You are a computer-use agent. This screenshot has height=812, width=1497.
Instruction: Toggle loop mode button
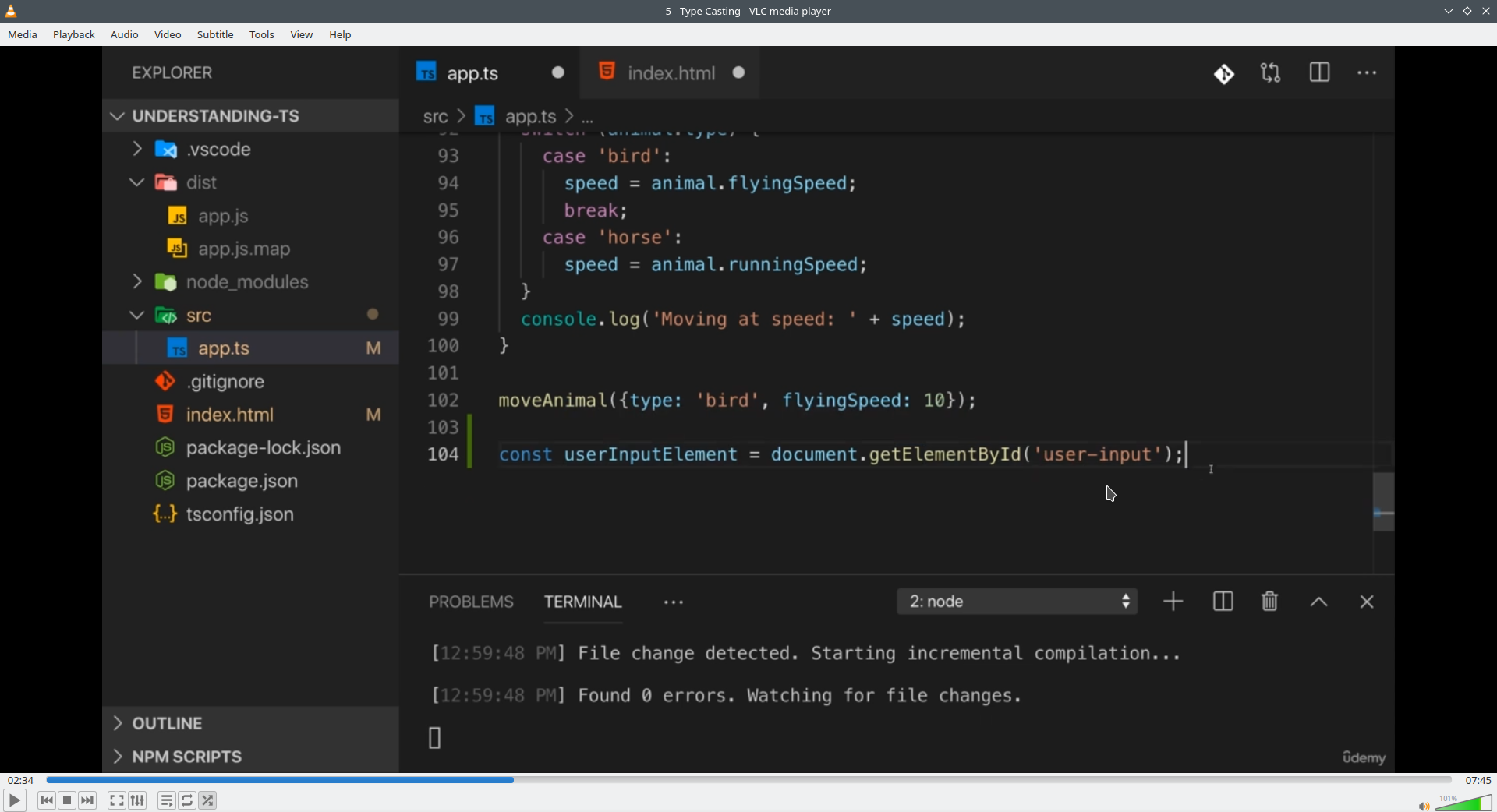click(x=187, y=800)
